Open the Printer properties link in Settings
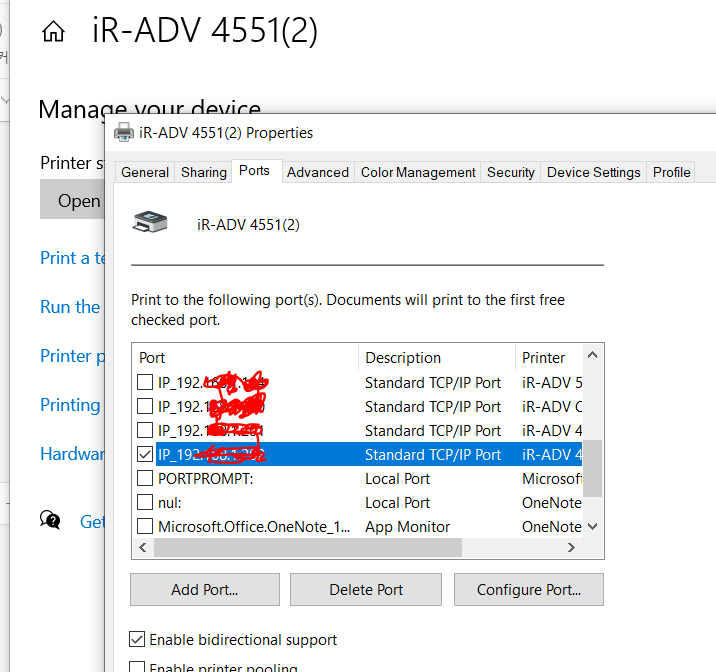The width and height of the screenshot is (716, 672). [73, 356]
